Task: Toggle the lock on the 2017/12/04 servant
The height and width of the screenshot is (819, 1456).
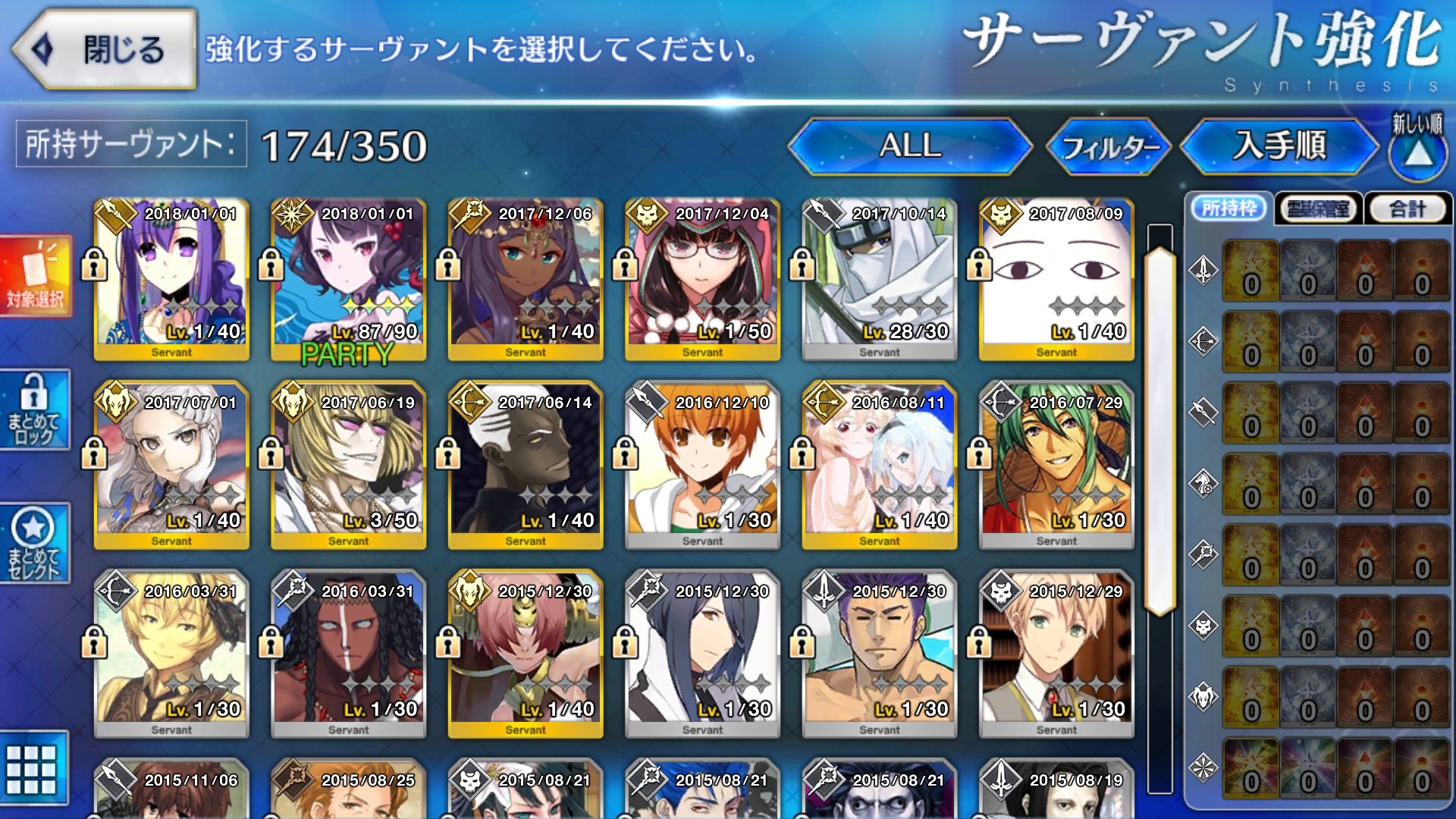Action: pyautogui.click(x=625, y=265)
